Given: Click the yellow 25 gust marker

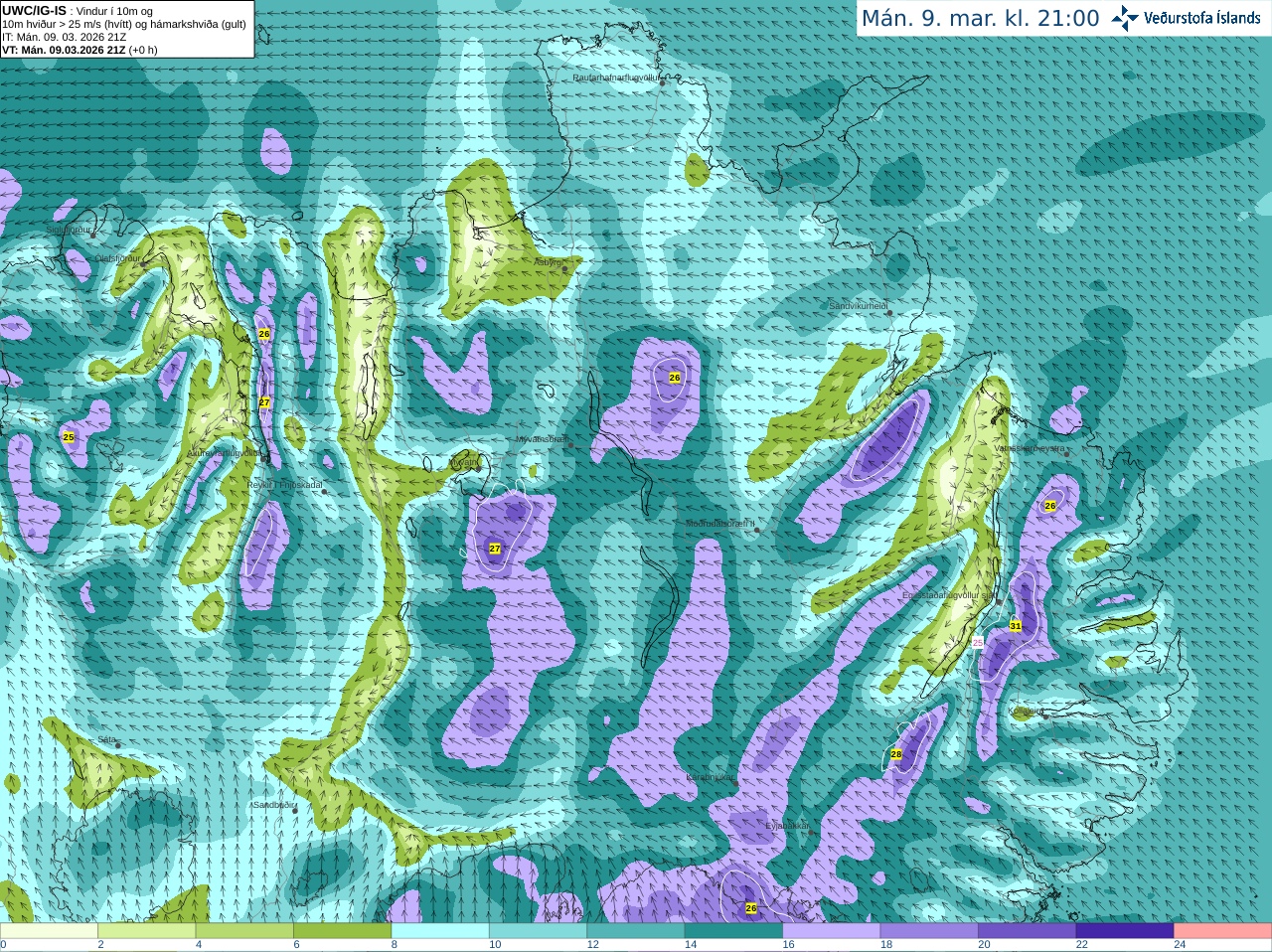Looking at the screenshot, I should [69, 437].
